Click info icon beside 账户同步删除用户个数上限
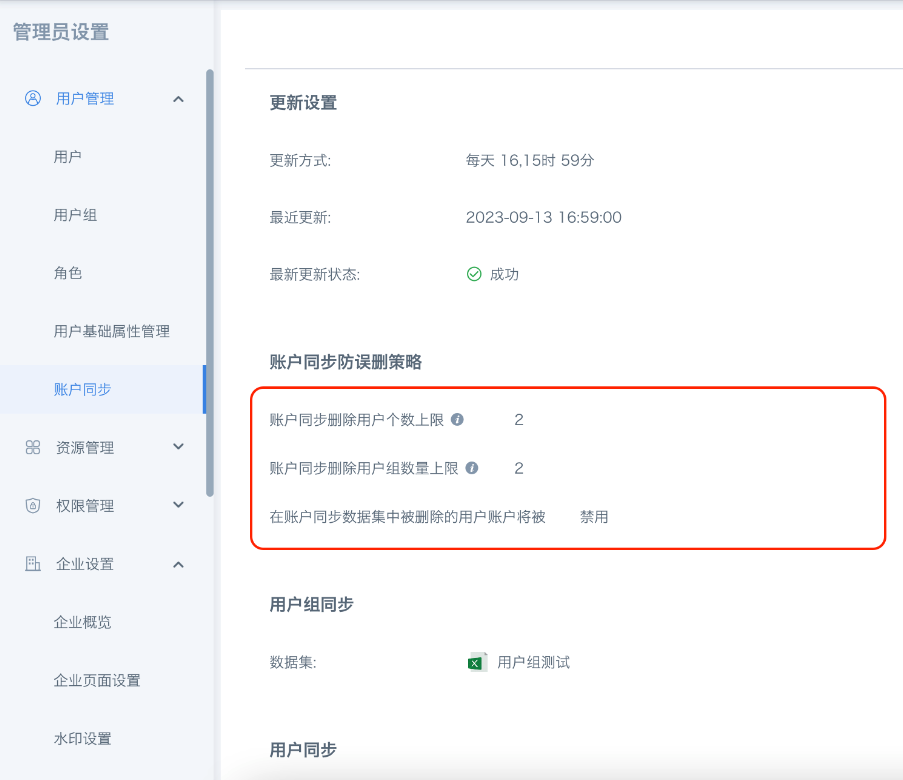The image size is (903, 780). tap(457, 420)
